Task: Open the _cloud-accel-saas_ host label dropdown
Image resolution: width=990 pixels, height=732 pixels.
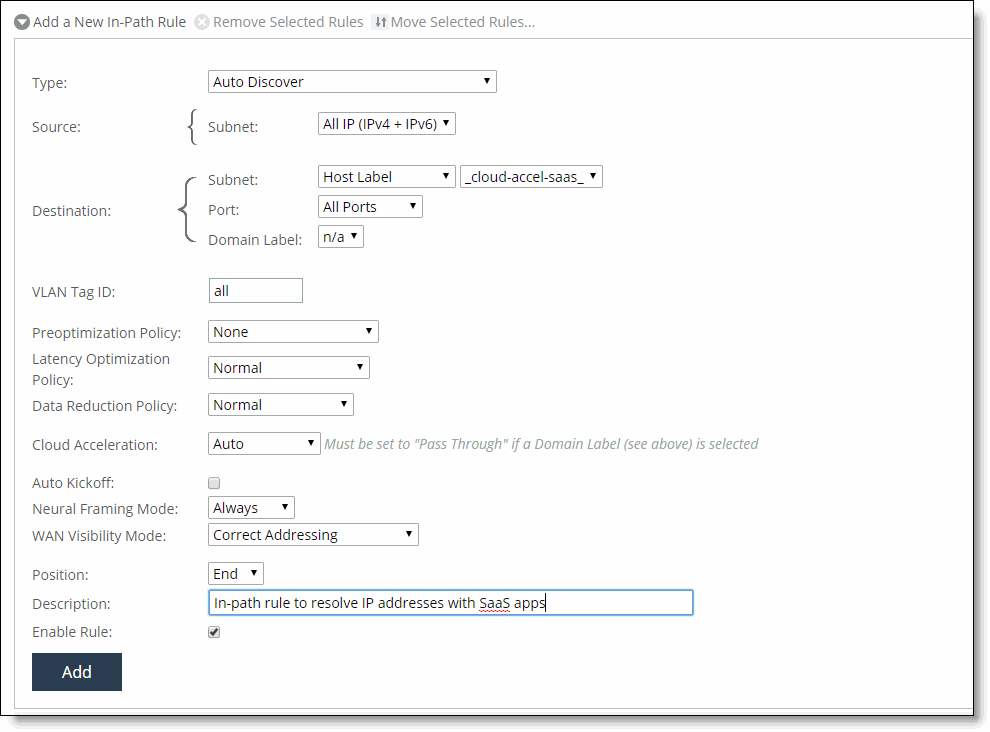Action: click(x=531, y=177)
